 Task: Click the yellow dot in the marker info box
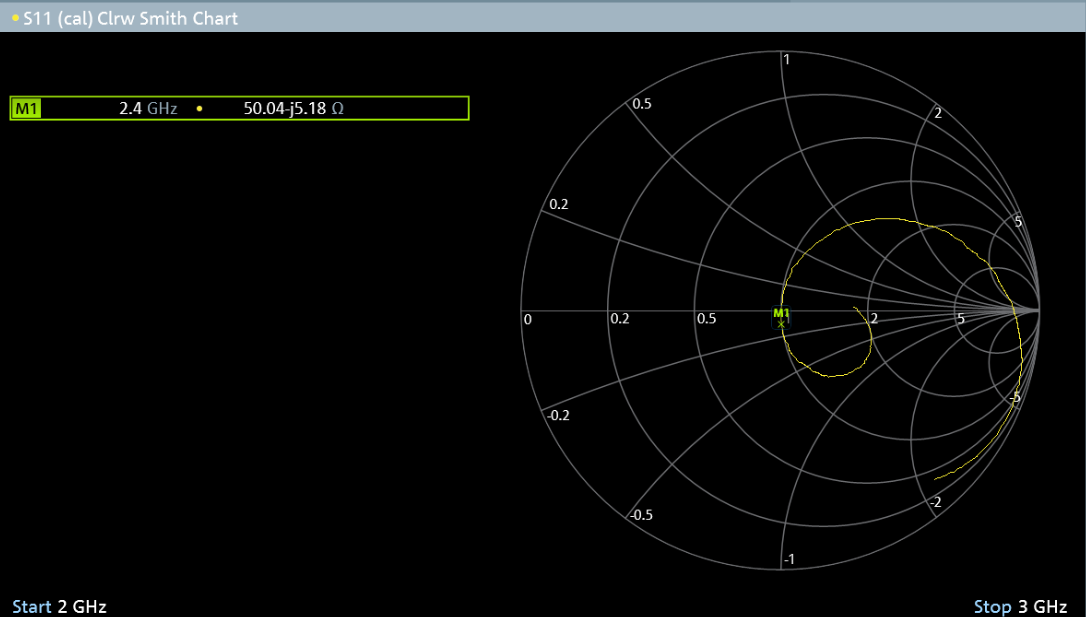click(199, 108)
